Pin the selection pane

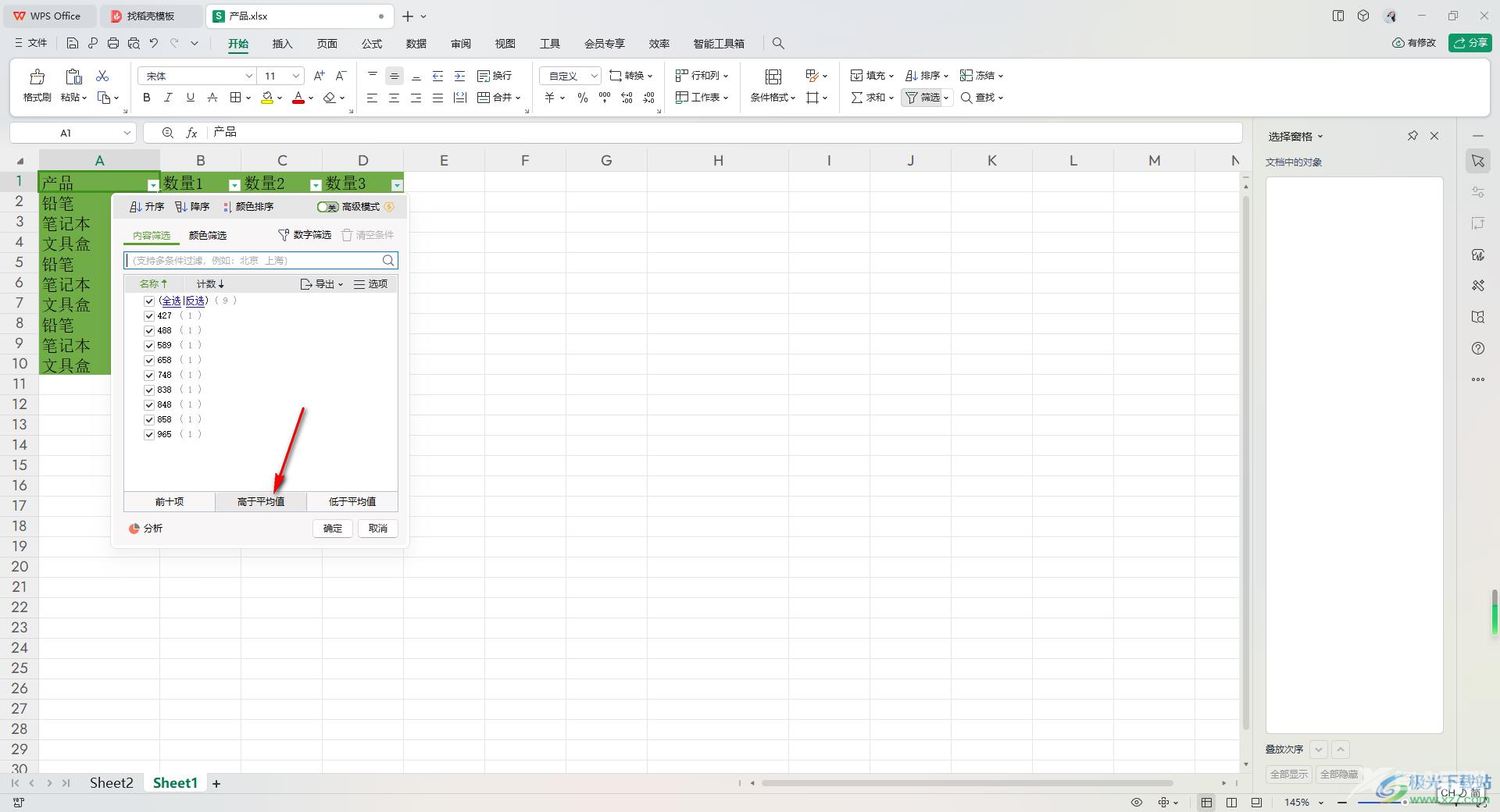[x=1412, y=136]
